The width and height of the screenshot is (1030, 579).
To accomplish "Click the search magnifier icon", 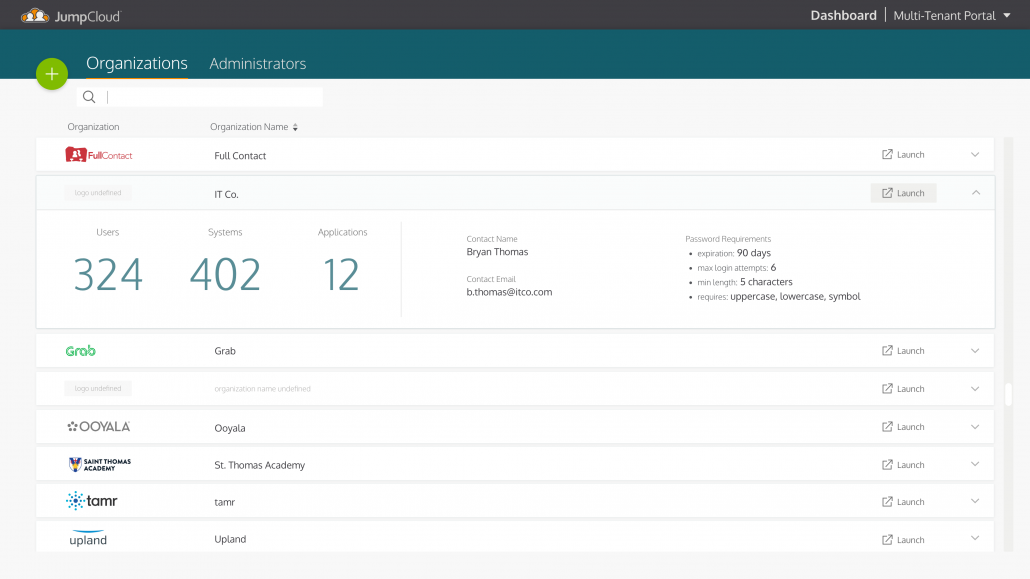I will pyautogui.click(x=89, y=97).
